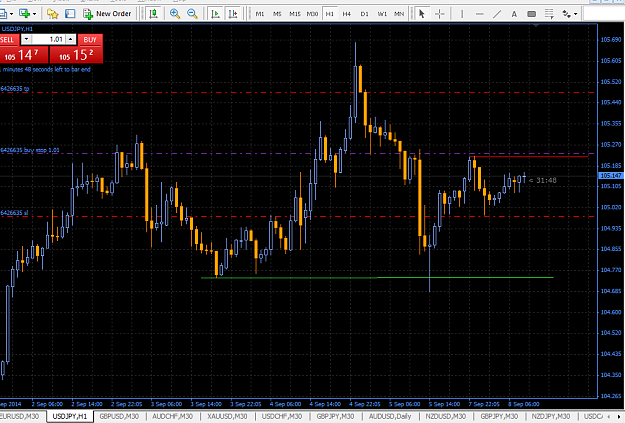
Task: Select the M1 timeframe
Action: [260, 14]
